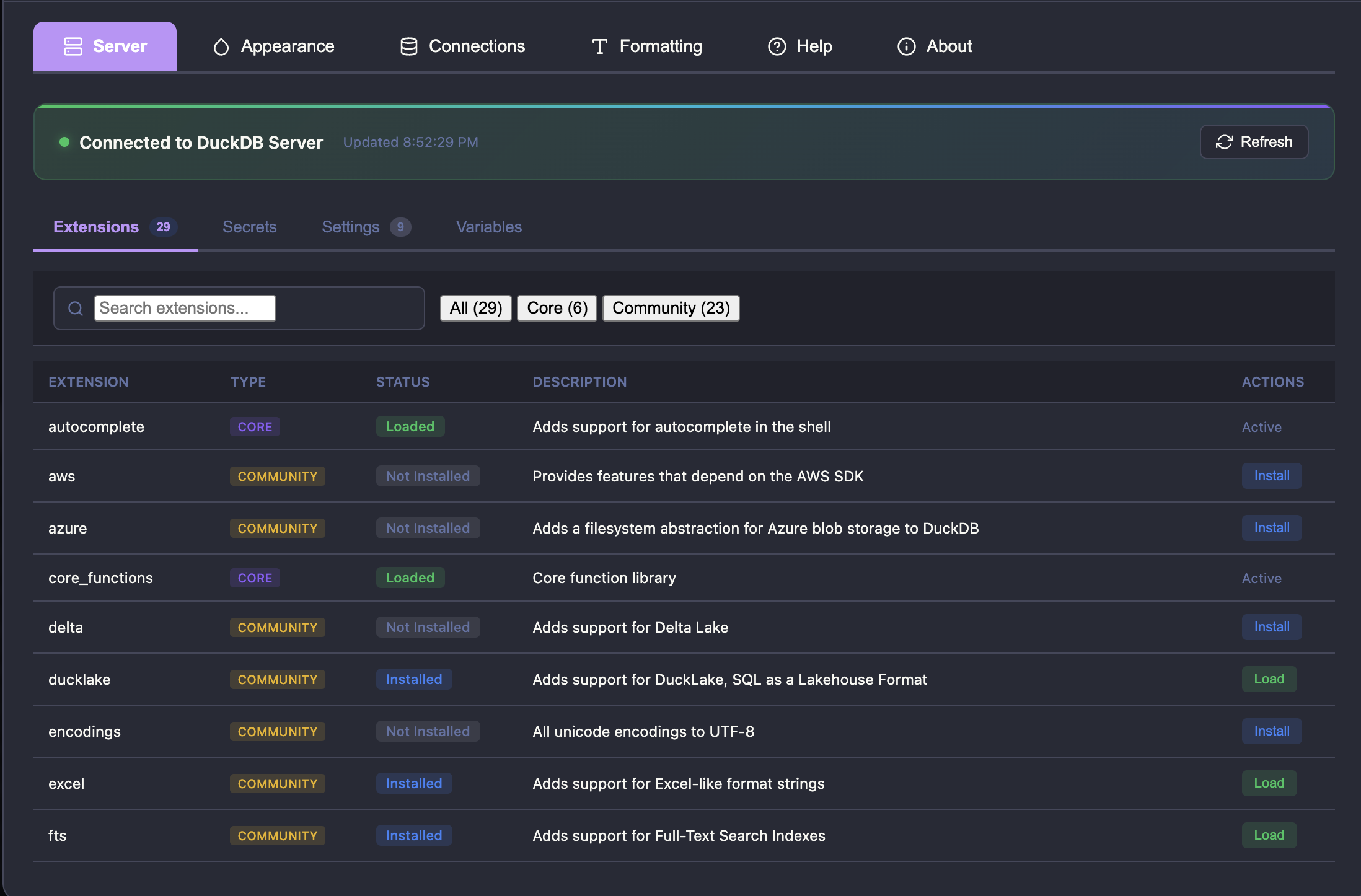
Task: Focus the Search extensions input field
Action: point(185,308)
